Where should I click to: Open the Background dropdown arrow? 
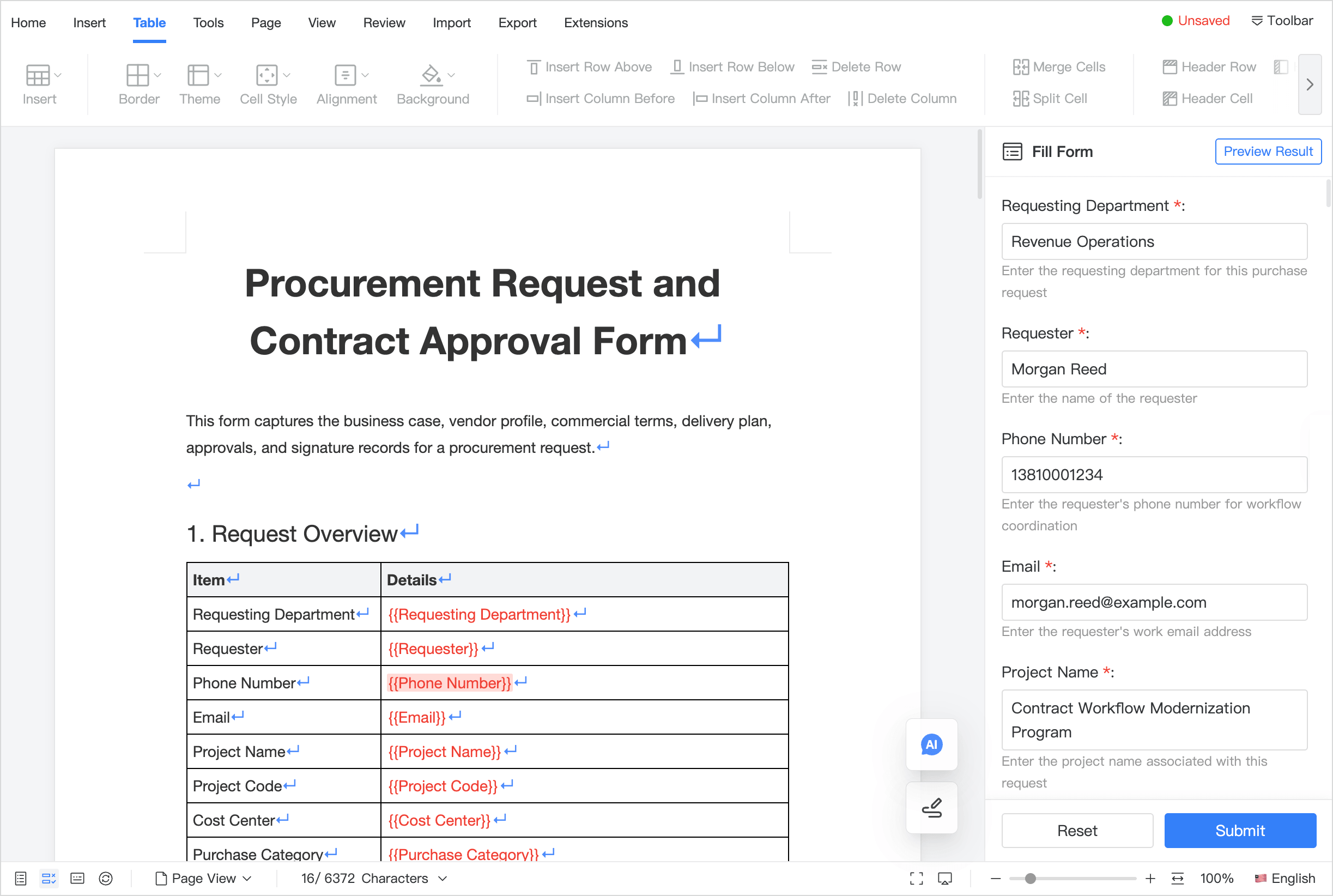(x=451, y=75)
